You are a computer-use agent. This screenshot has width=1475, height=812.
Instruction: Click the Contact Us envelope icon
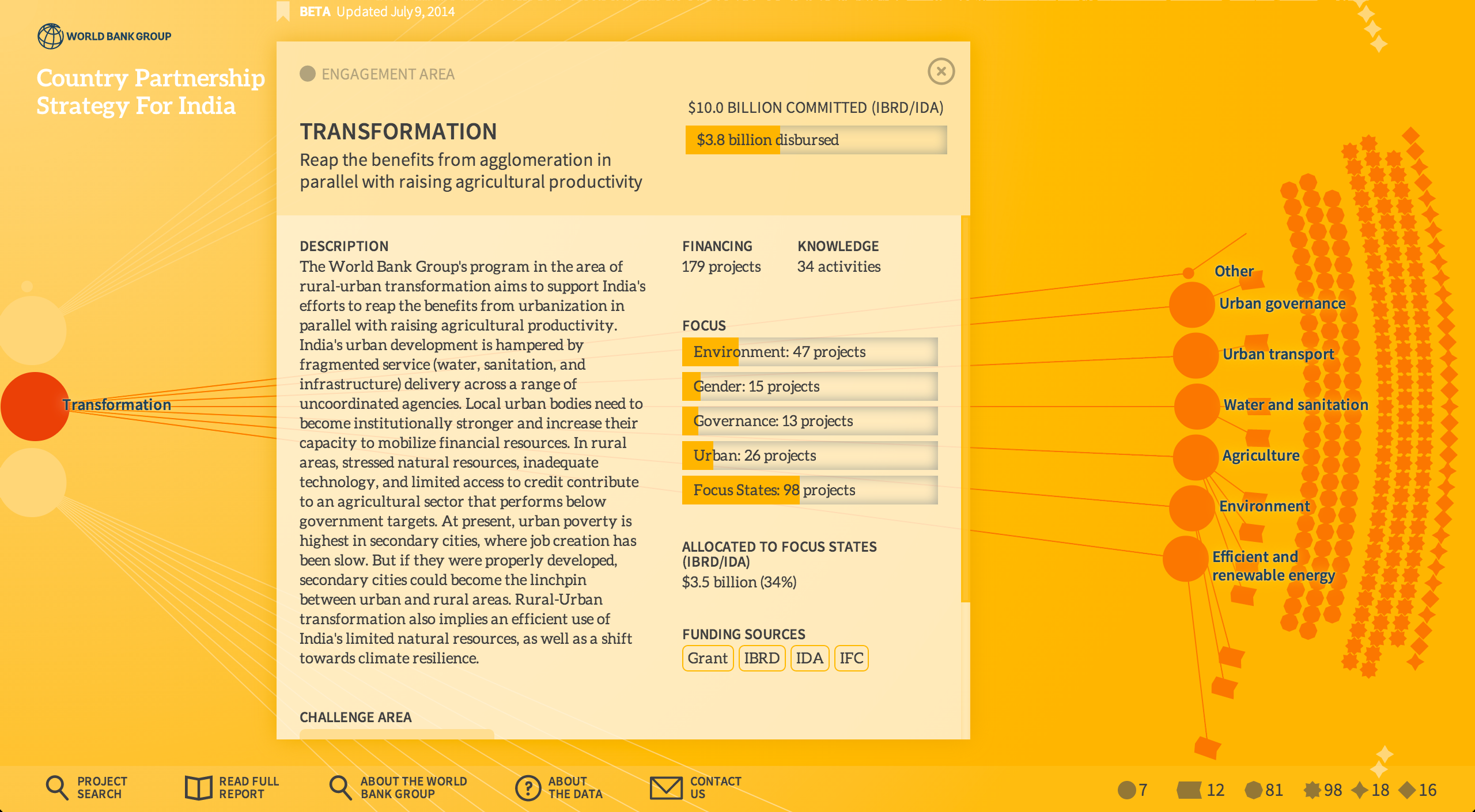pos(666,788)
